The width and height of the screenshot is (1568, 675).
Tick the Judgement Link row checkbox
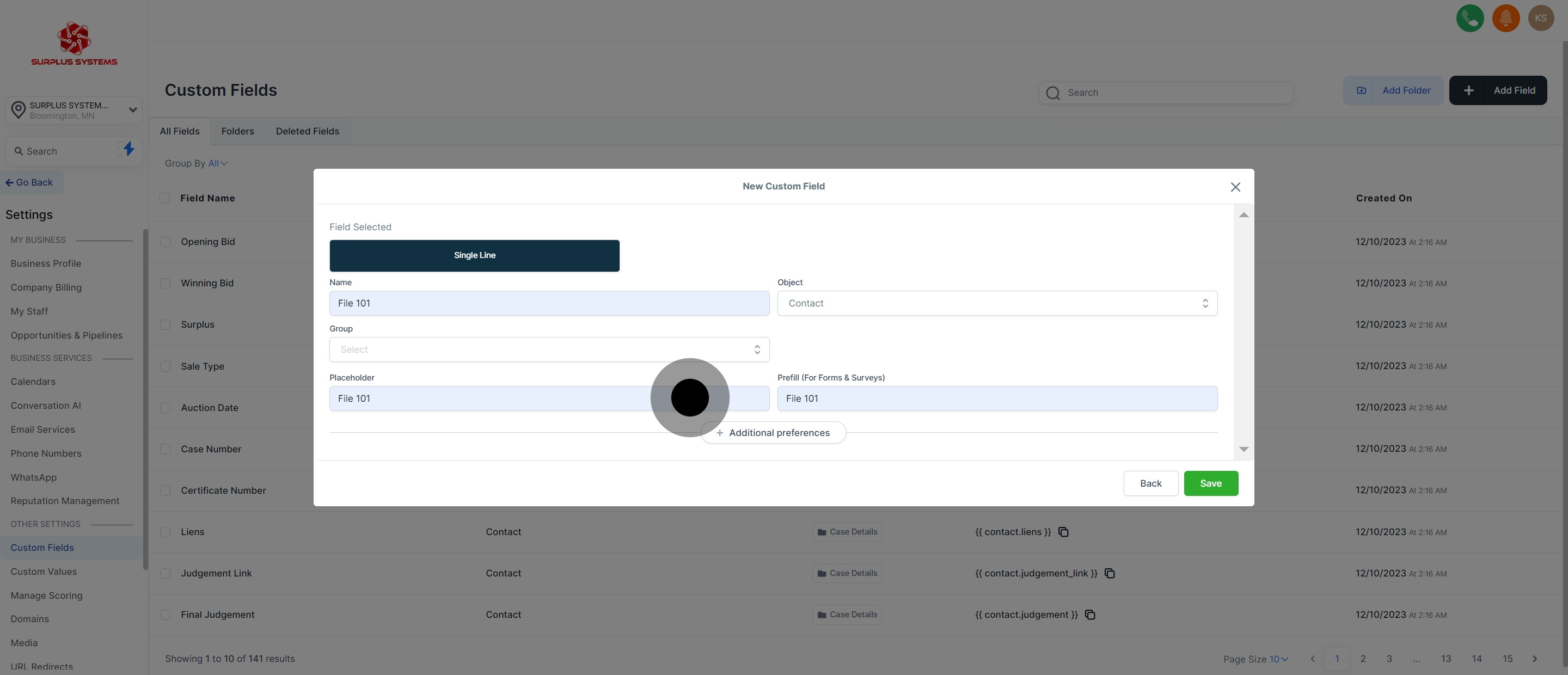coord(165,573)
